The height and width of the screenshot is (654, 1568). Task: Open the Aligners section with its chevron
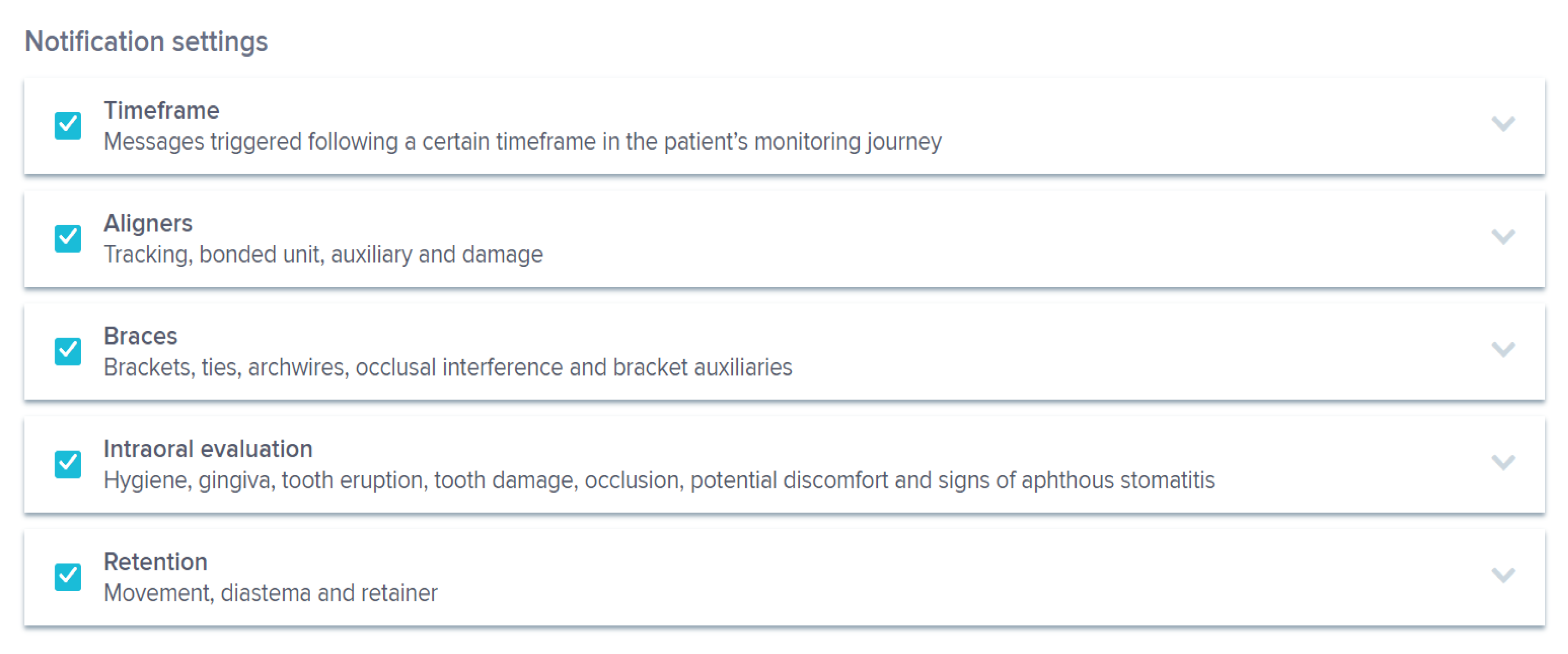tap(1503, 236)
